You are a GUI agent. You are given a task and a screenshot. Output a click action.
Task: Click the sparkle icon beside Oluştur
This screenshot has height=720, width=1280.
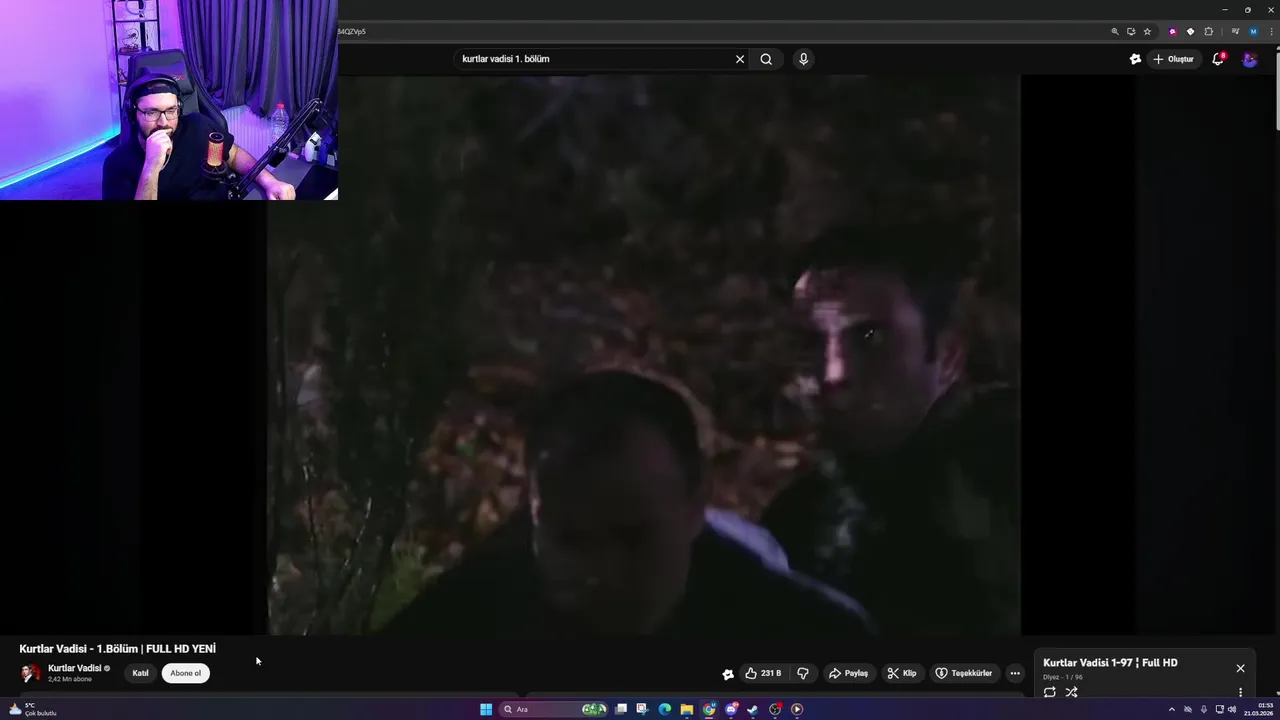[x=1135, y=59]
